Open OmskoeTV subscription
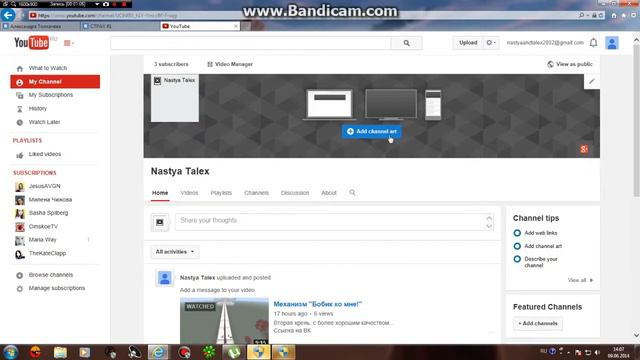Viewport: 640px width, 360px height. coord(43,227)
